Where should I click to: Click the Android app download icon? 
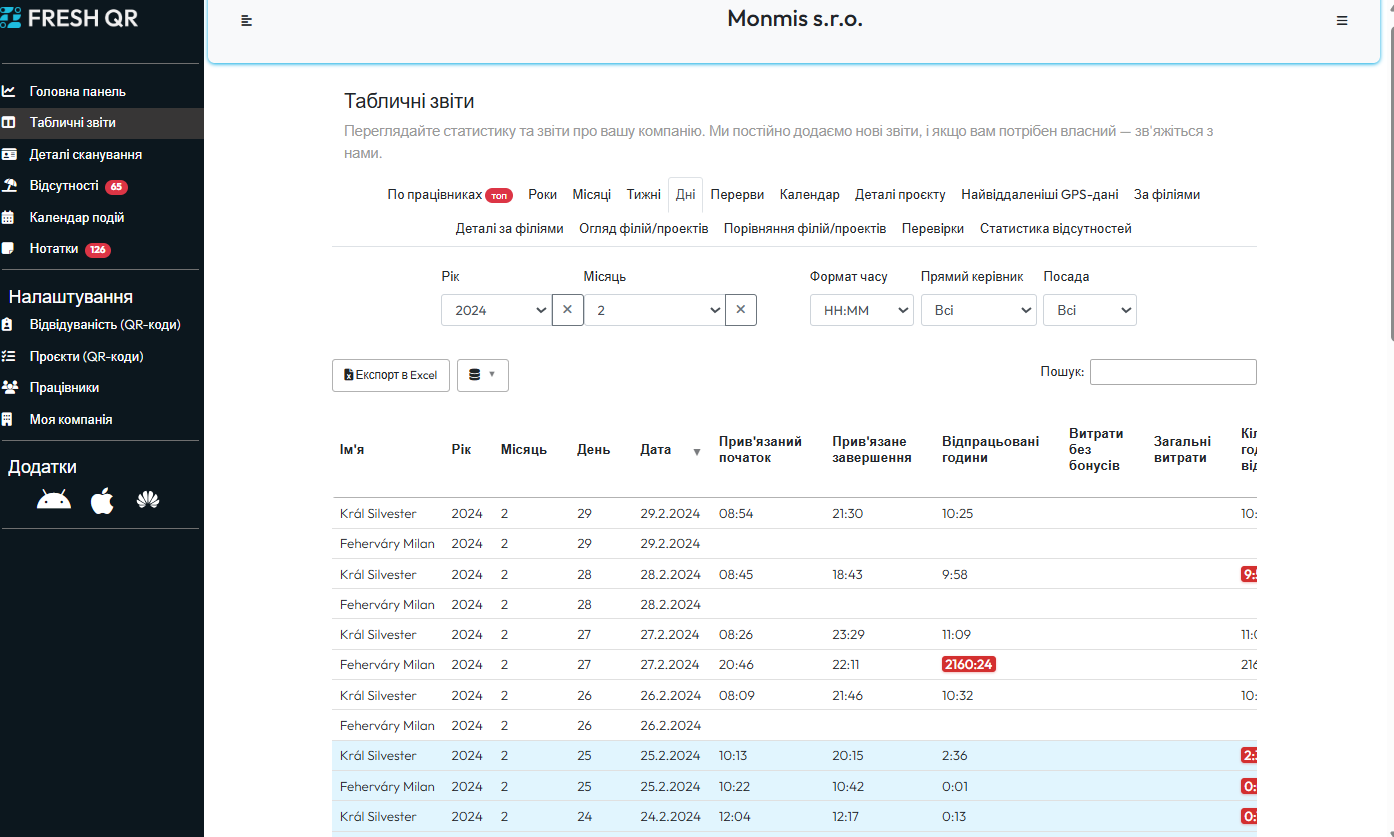point(54,501)
